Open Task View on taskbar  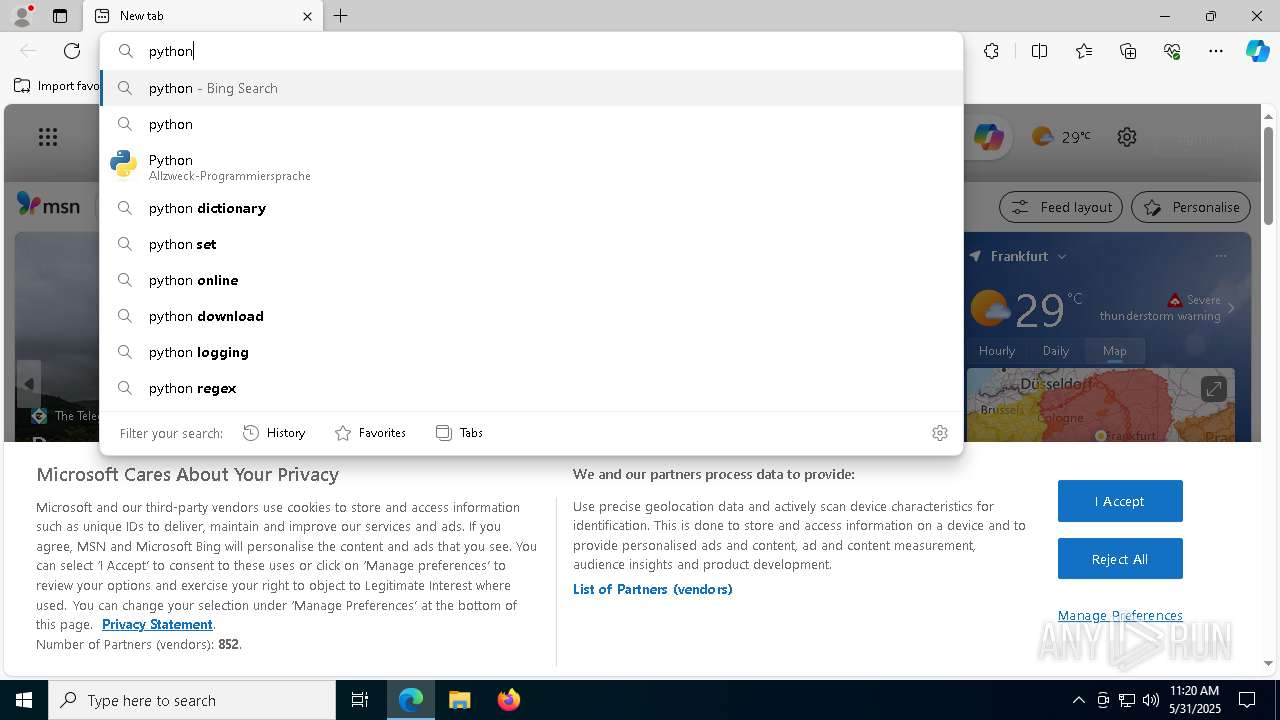[x=360, y=700]
